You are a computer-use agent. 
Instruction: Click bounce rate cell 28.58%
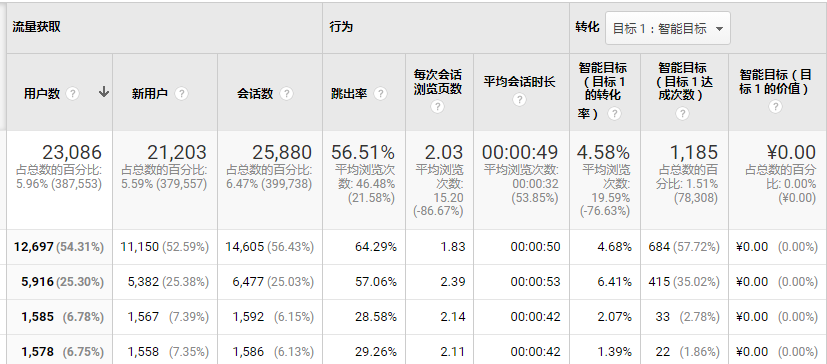point(376,317)
